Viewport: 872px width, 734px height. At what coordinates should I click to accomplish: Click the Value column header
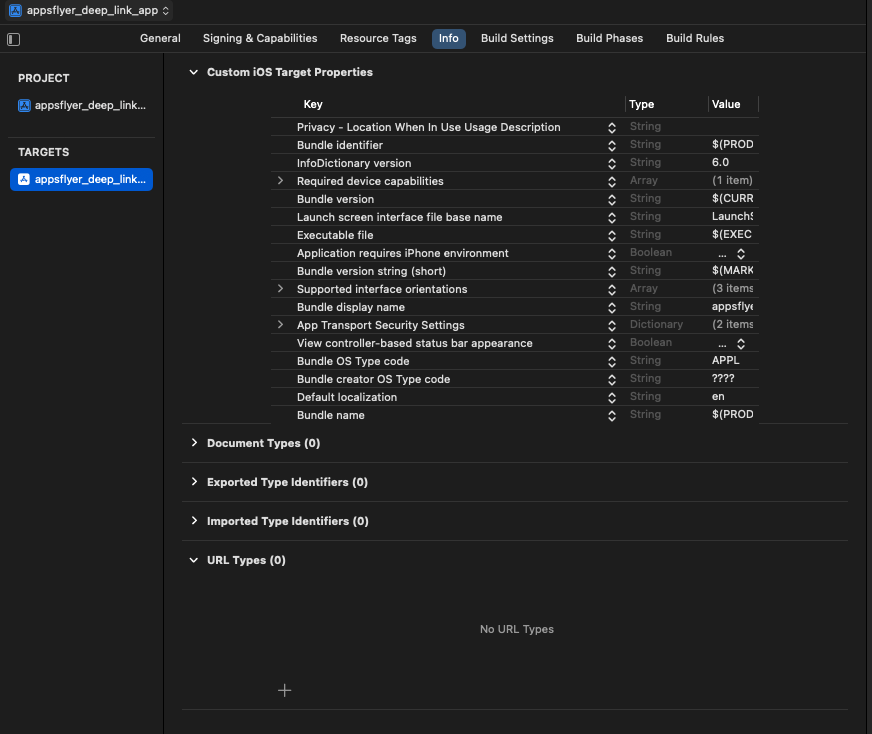click(726, 104)
